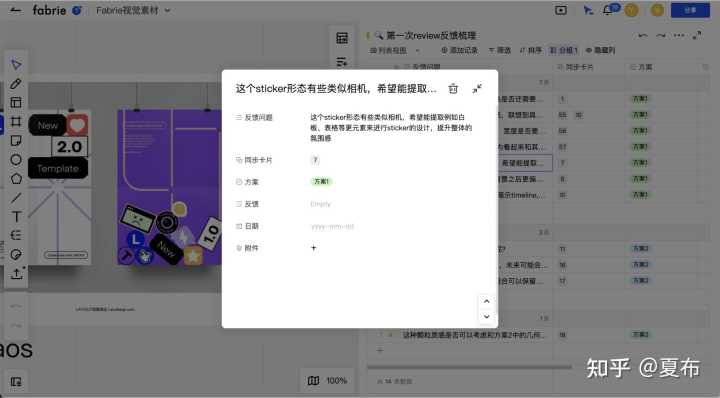Viewport: 720px width, 398px height.
Task: Click the 方案 column header
Action: (x=641, y=67)
